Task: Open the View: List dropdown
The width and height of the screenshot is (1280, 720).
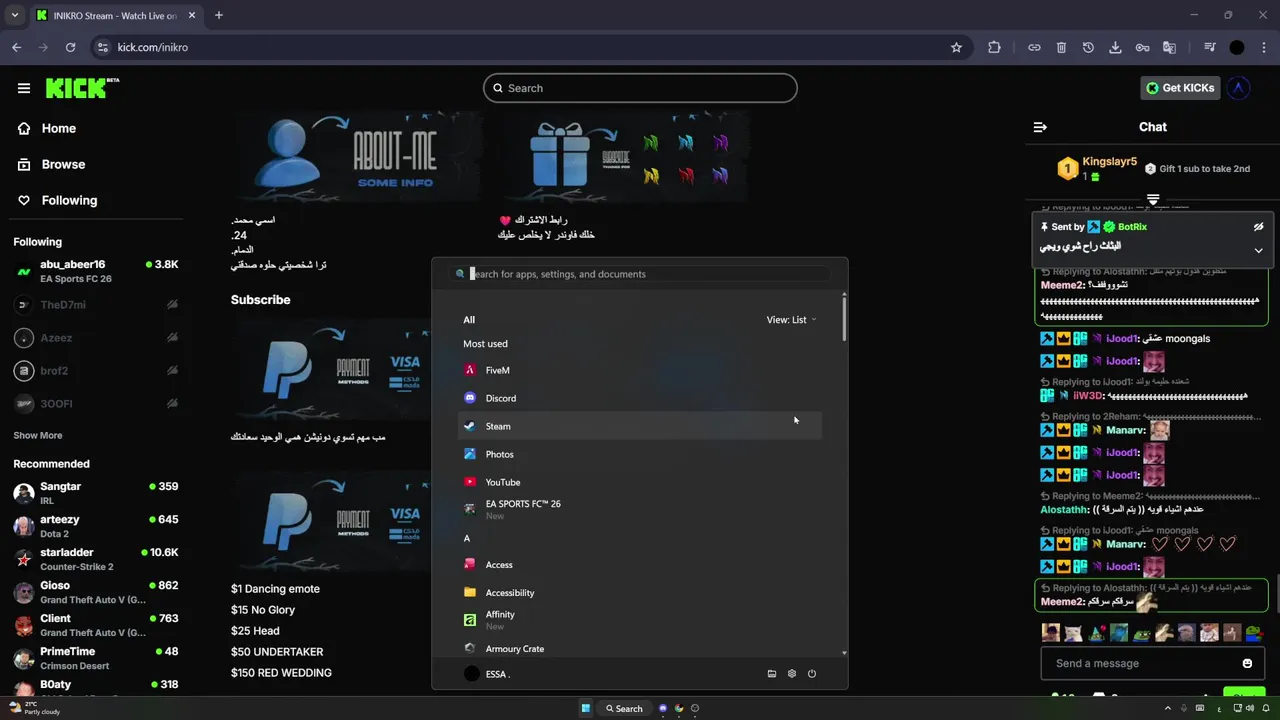Action: point(791,320)
